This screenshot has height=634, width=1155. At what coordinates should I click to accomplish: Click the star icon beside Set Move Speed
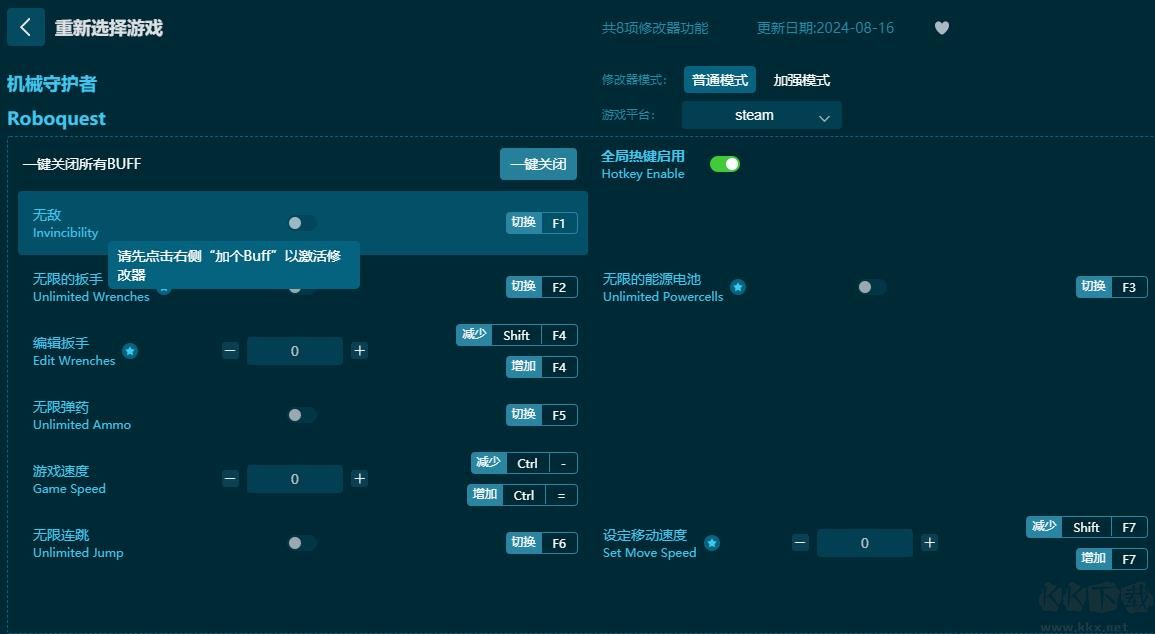coord(712,543)
